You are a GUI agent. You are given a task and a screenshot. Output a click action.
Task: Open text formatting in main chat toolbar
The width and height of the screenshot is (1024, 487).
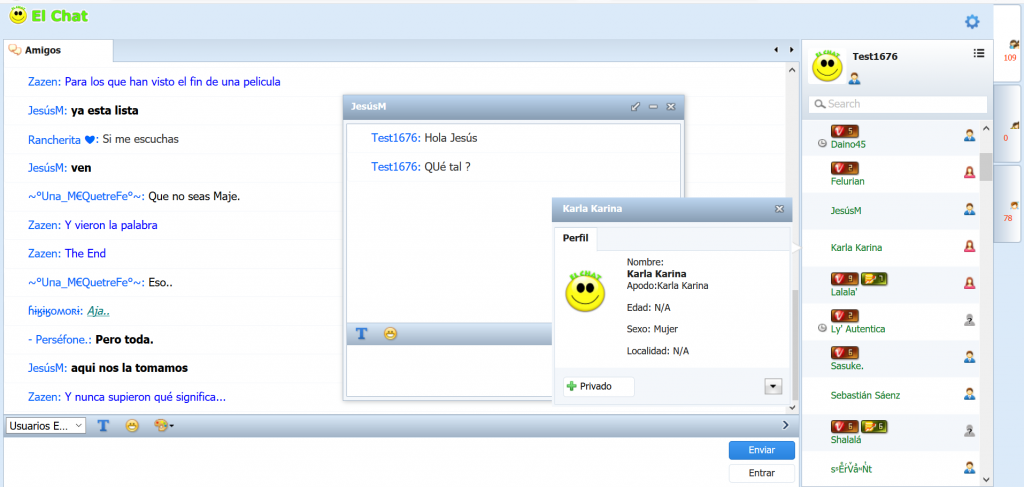point(104,426)
